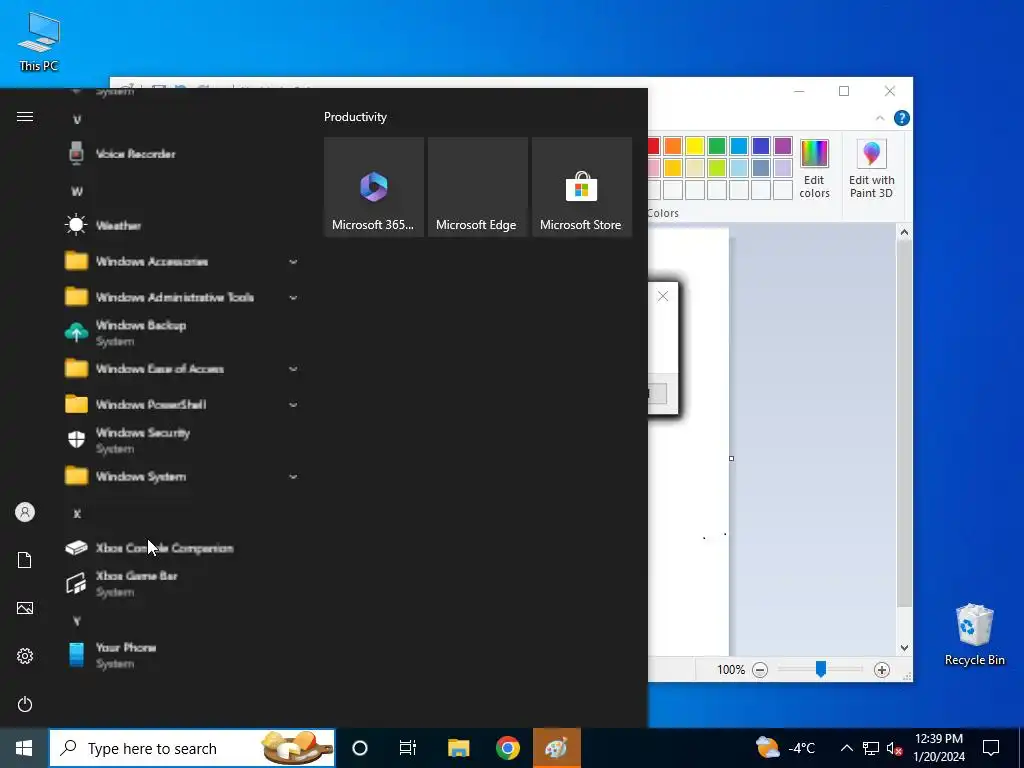Open the Microsoft Store tile
Viewport: 1024px width, 768px height.
click(581, 187)
